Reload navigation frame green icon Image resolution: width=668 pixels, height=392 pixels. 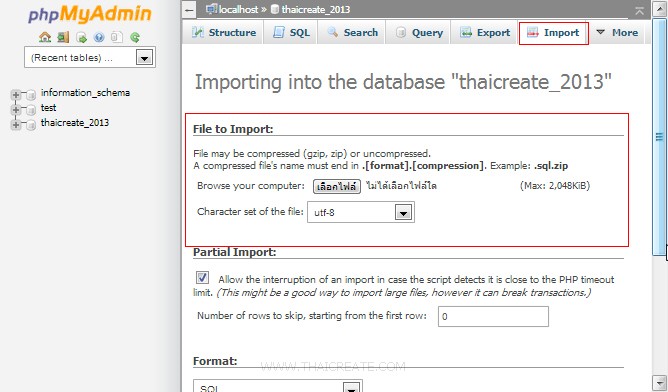135,37
